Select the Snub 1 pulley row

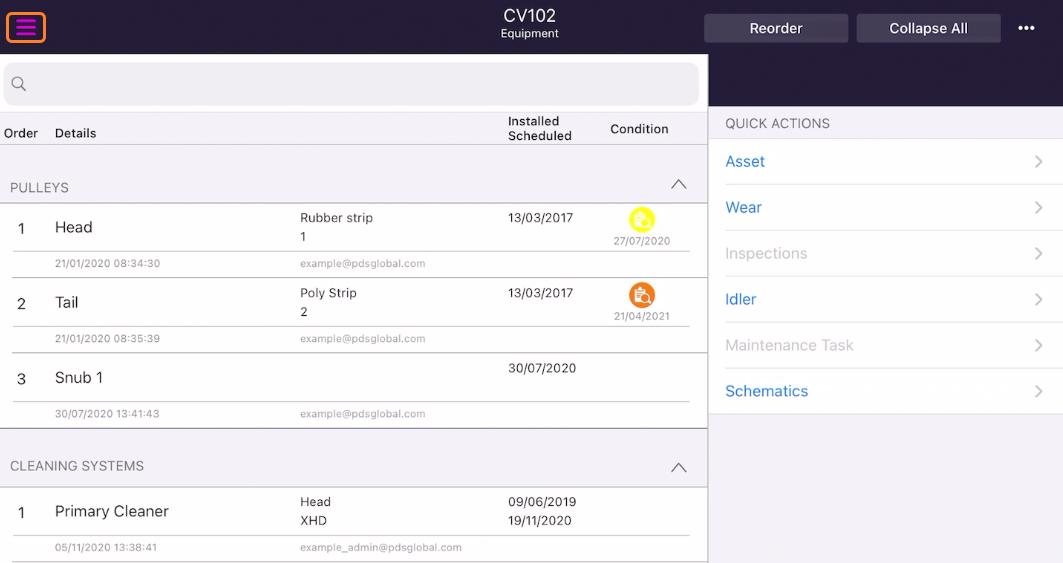pos(353,391)
